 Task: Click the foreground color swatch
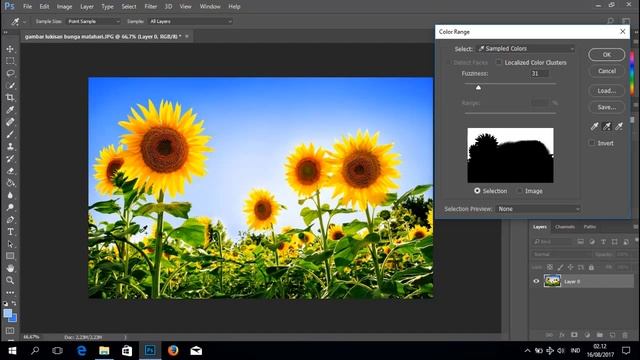[x=8, y=313]
